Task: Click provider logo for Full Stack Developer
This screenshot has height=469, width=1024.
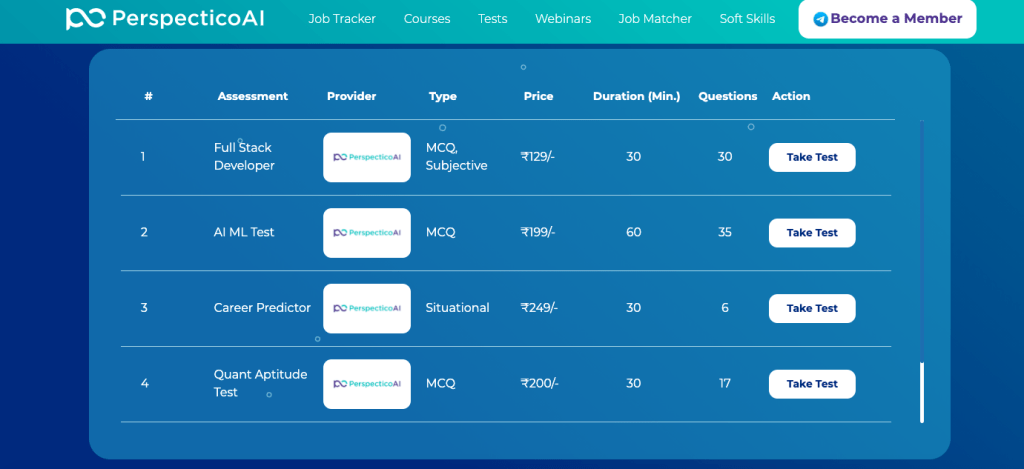Action: coord(367,157)
